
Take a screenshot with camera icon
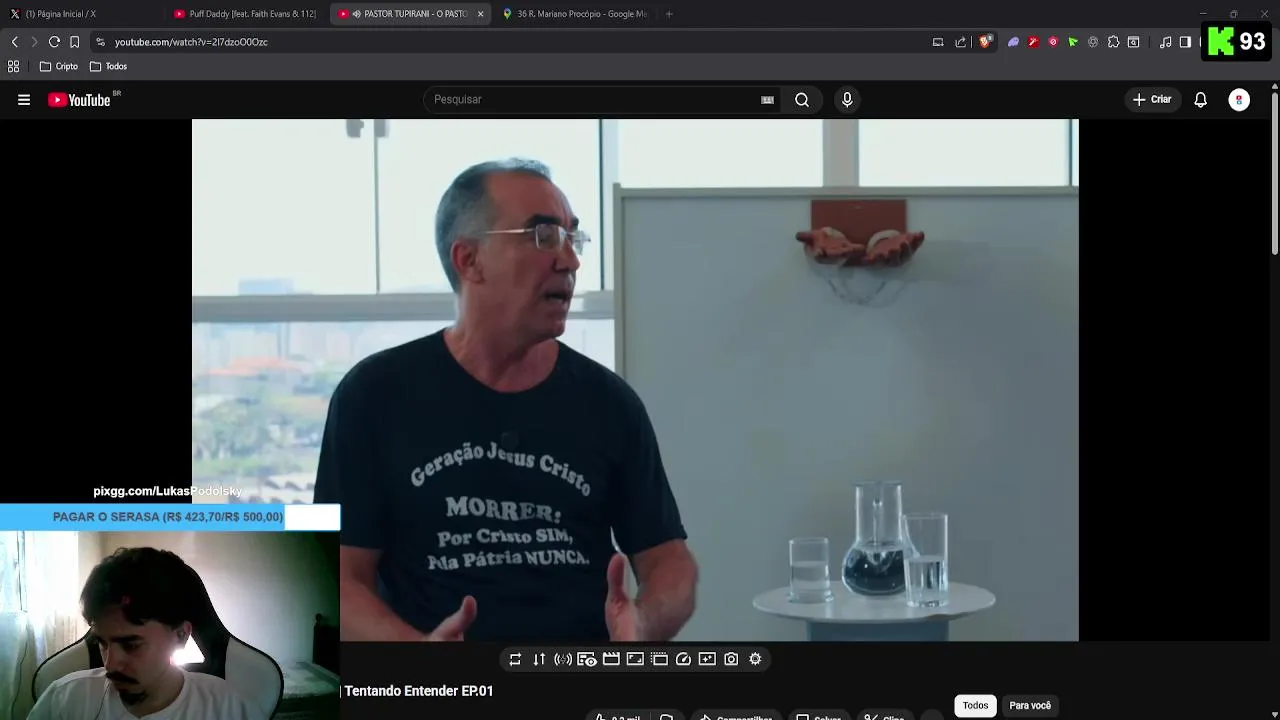[x=731, y=659]
